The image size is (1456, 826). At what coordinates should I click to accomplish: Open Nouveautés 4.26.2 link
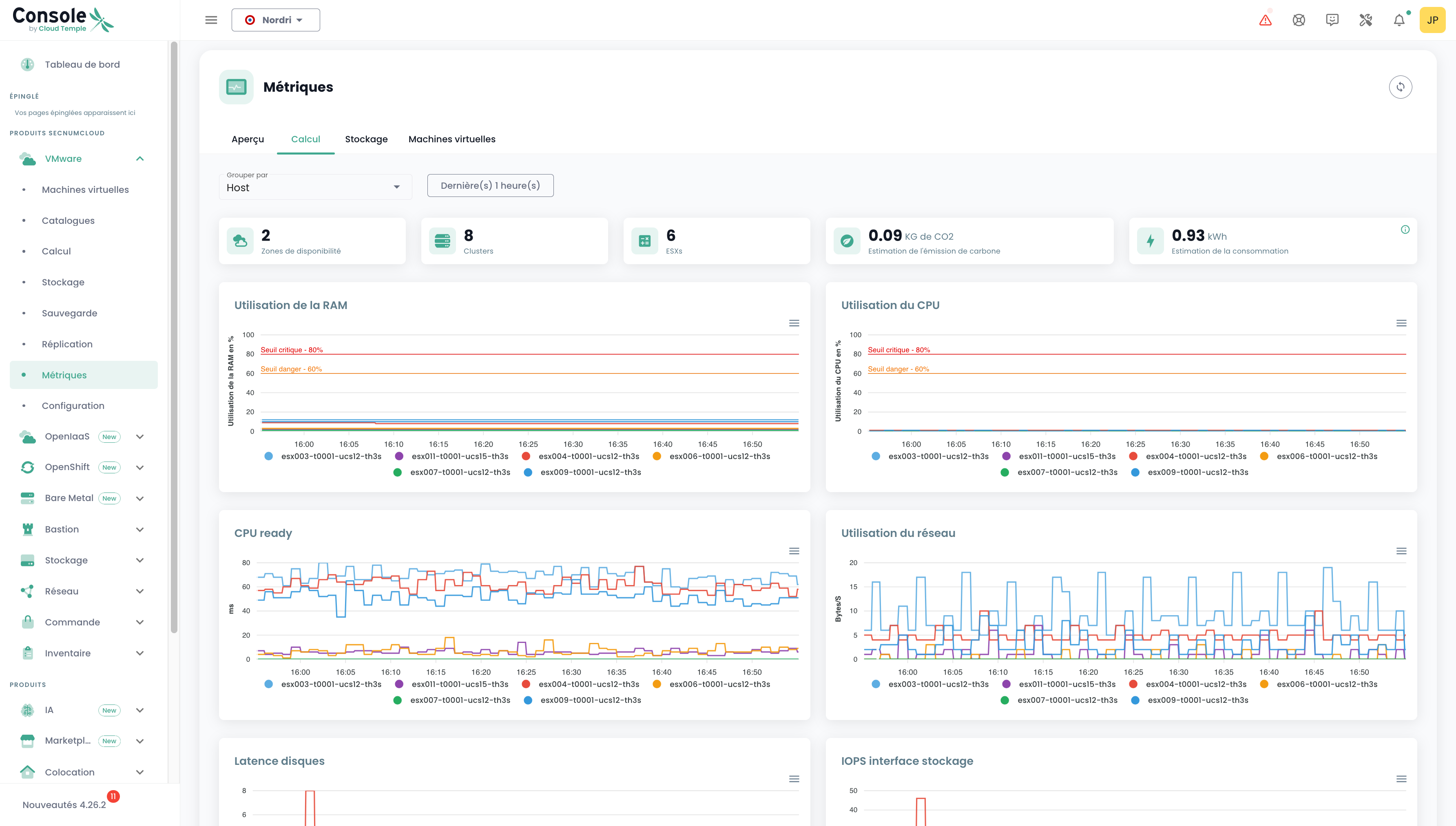click(64, 804)
